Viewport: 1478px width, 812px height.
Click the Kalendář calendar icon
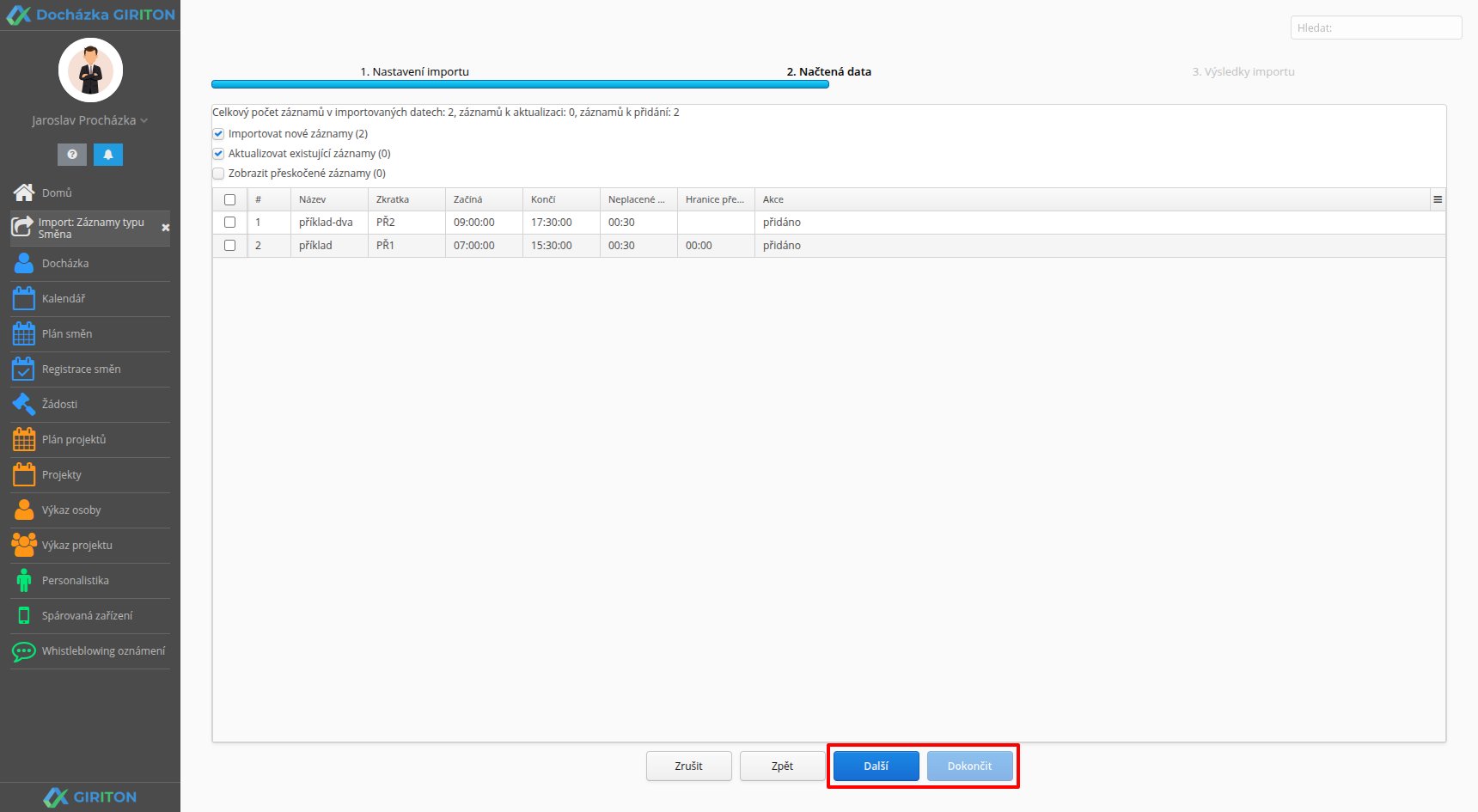(x=24, y=298)
